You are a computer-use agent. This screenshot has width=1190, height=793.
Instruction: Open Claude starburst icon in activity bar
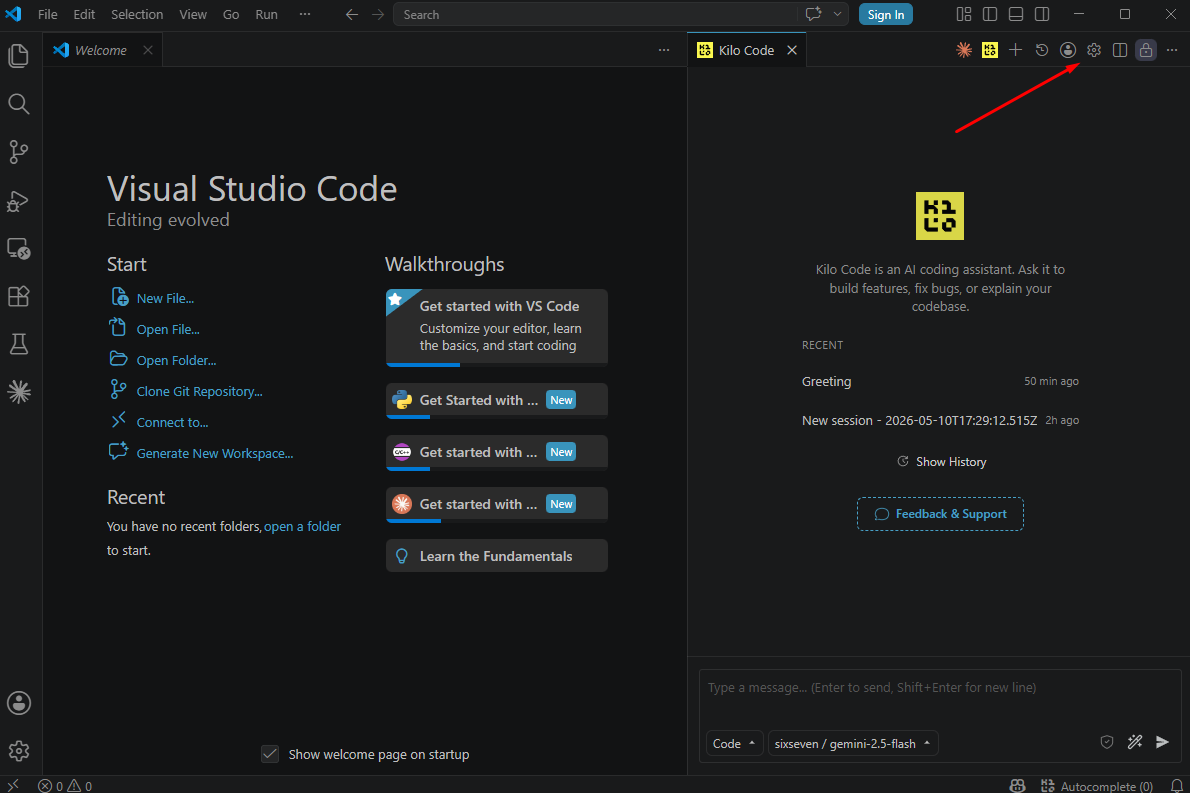click(19, 392)
